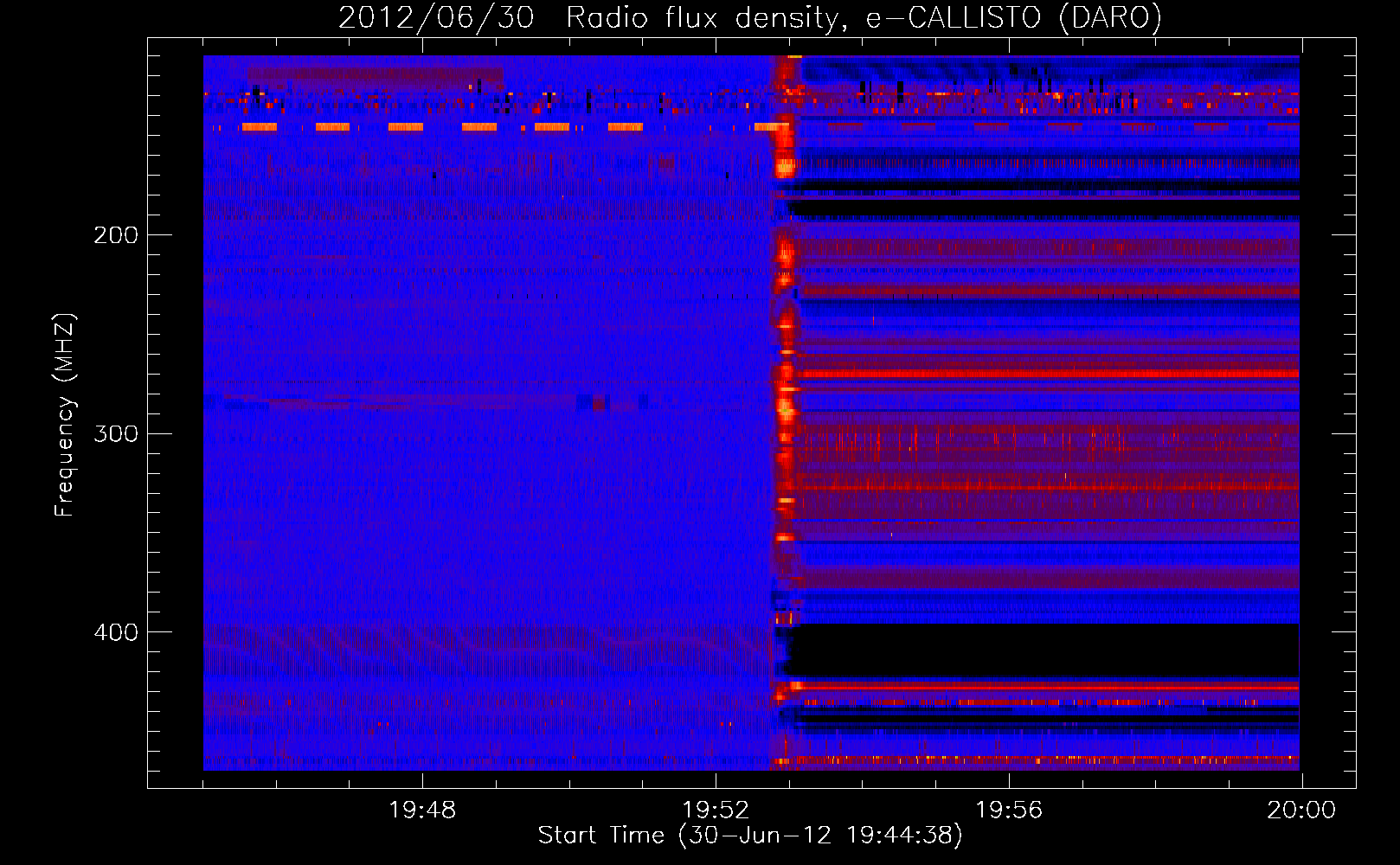Click the 19:48 time tick label

(422, 811)
